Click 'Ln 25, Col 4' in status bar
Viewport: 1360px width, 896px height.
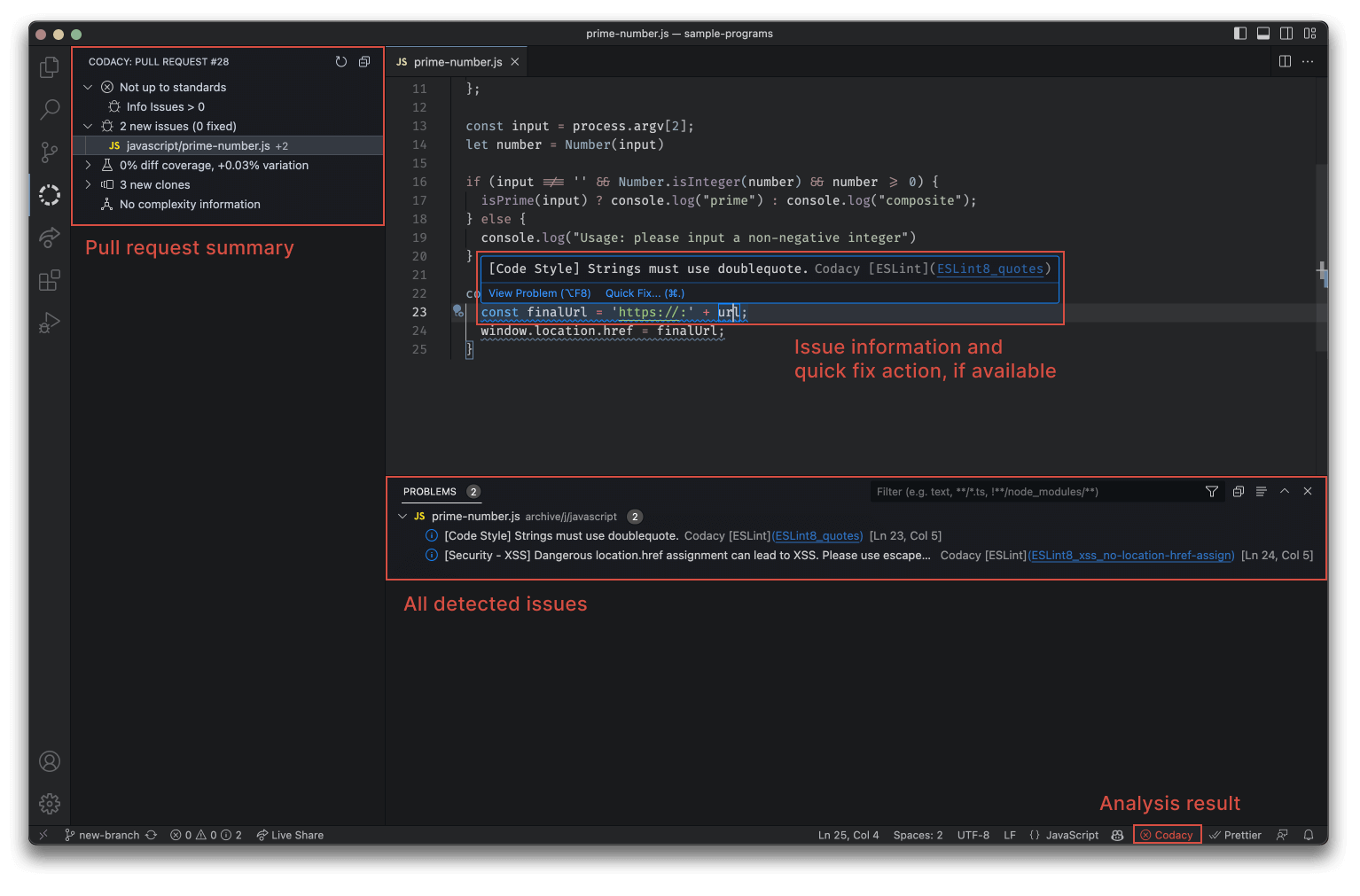pyautogui.click(x=848, y=835)
